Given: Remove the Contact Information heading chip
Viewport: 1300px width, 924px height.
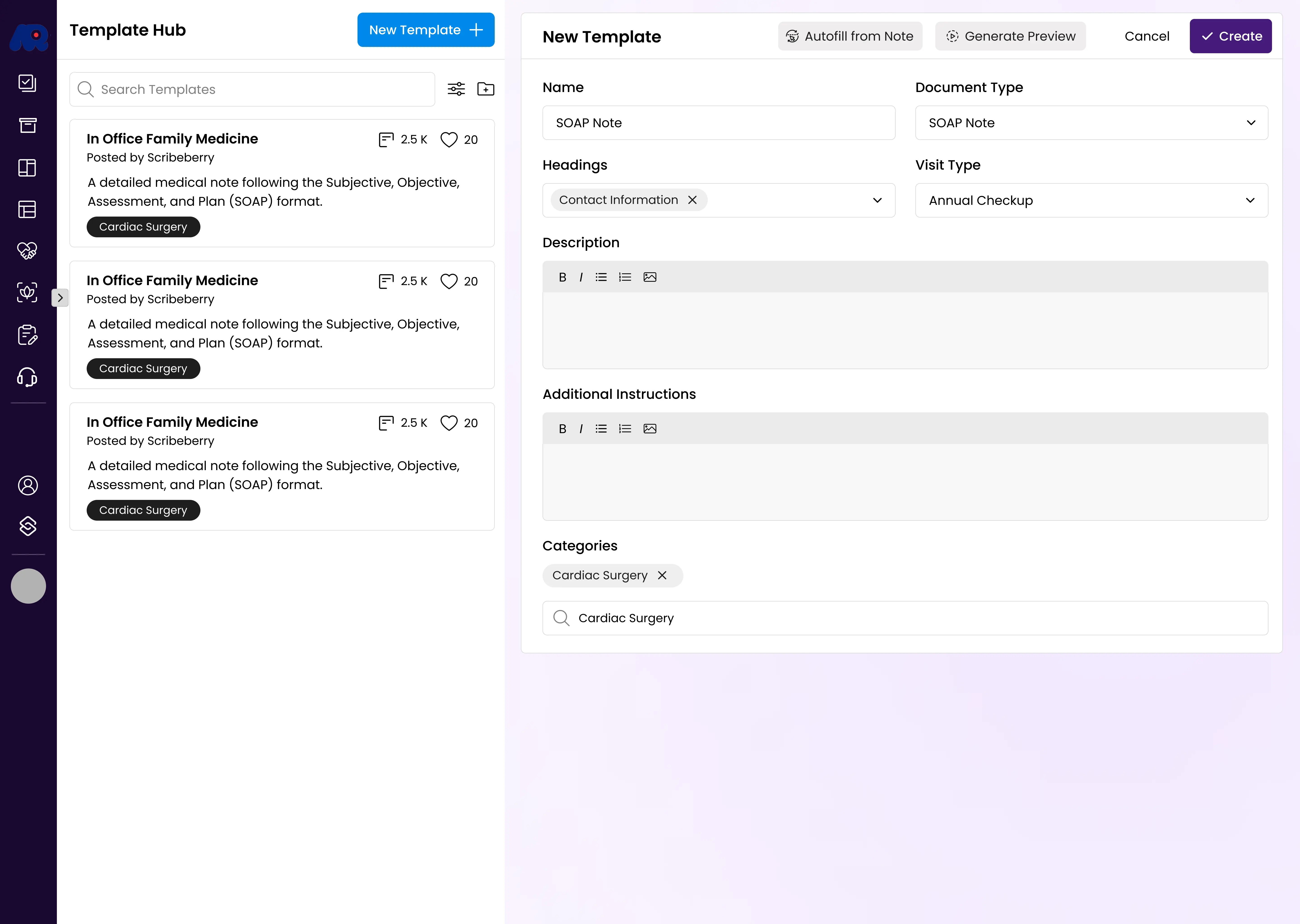Looking at the screenshot, I should tap(692, 200).
